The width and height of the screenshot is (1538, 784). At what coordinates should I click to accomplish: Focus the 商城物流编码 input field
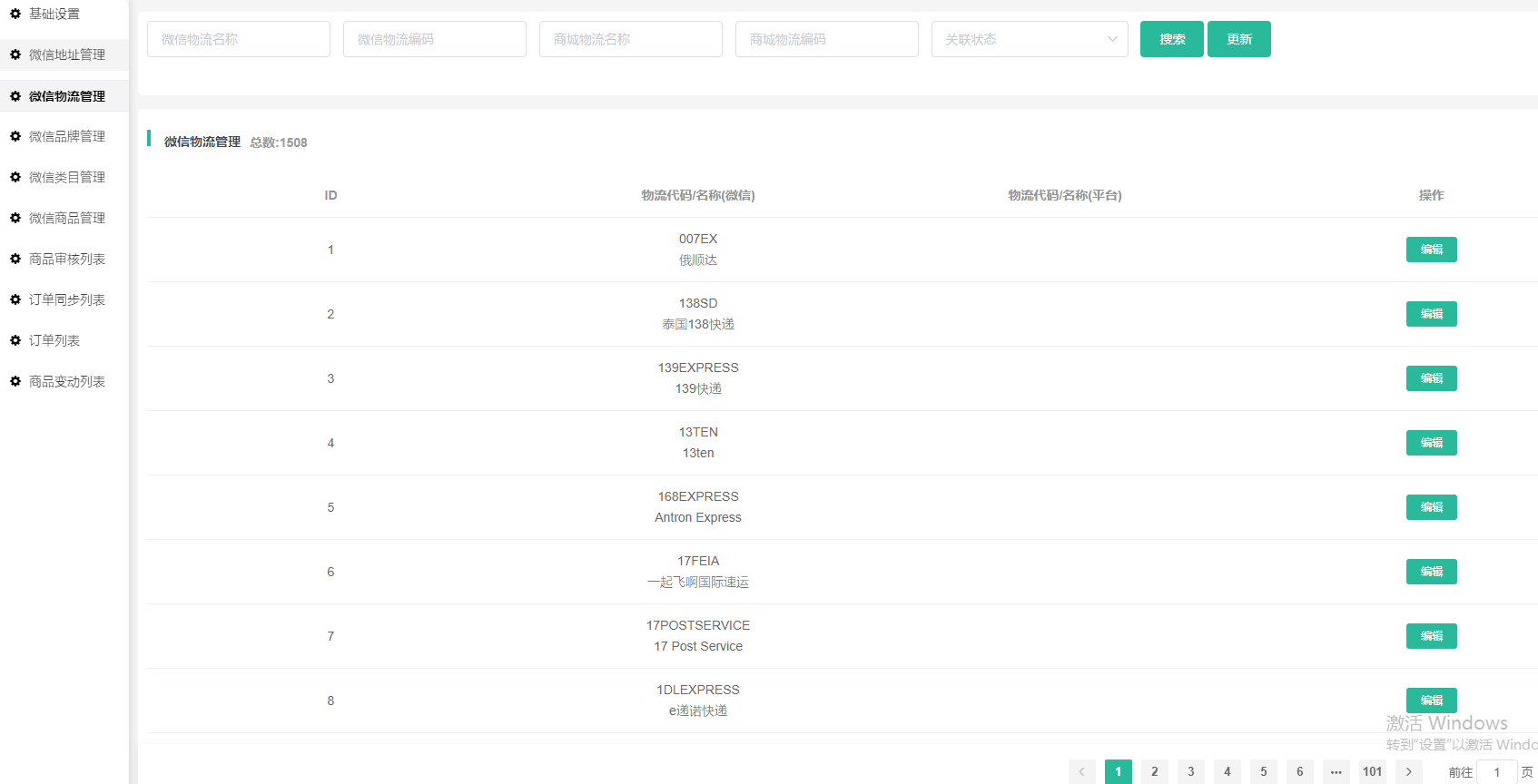coord(827,39)
